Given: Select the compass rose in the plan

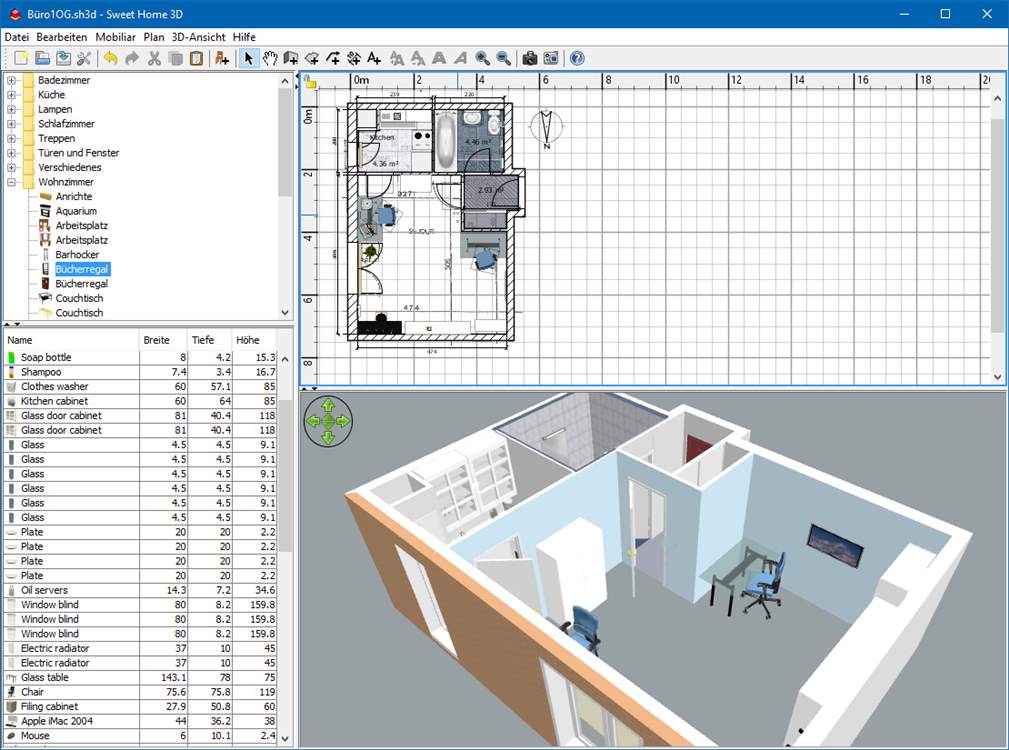Looking at the screenshot, I should click(546, 128).
